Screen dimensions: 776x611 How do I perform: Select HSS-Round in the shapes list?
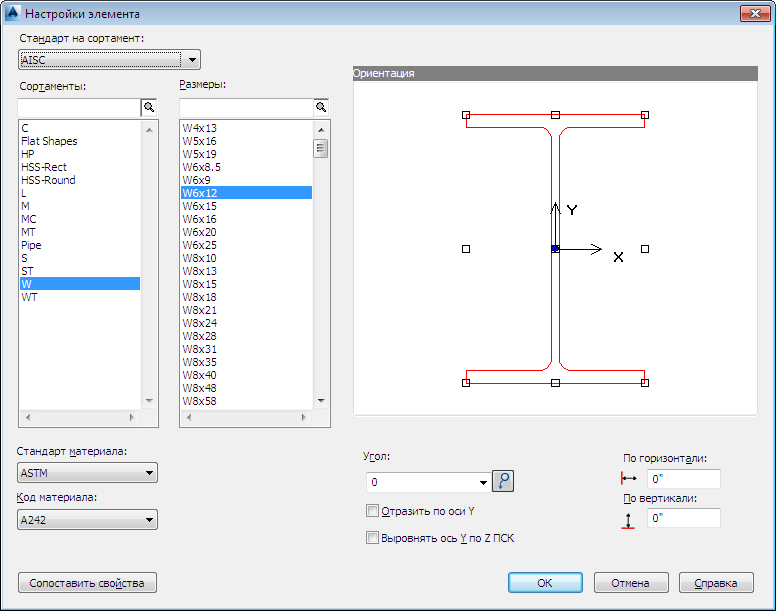click(x=80, y=180)
